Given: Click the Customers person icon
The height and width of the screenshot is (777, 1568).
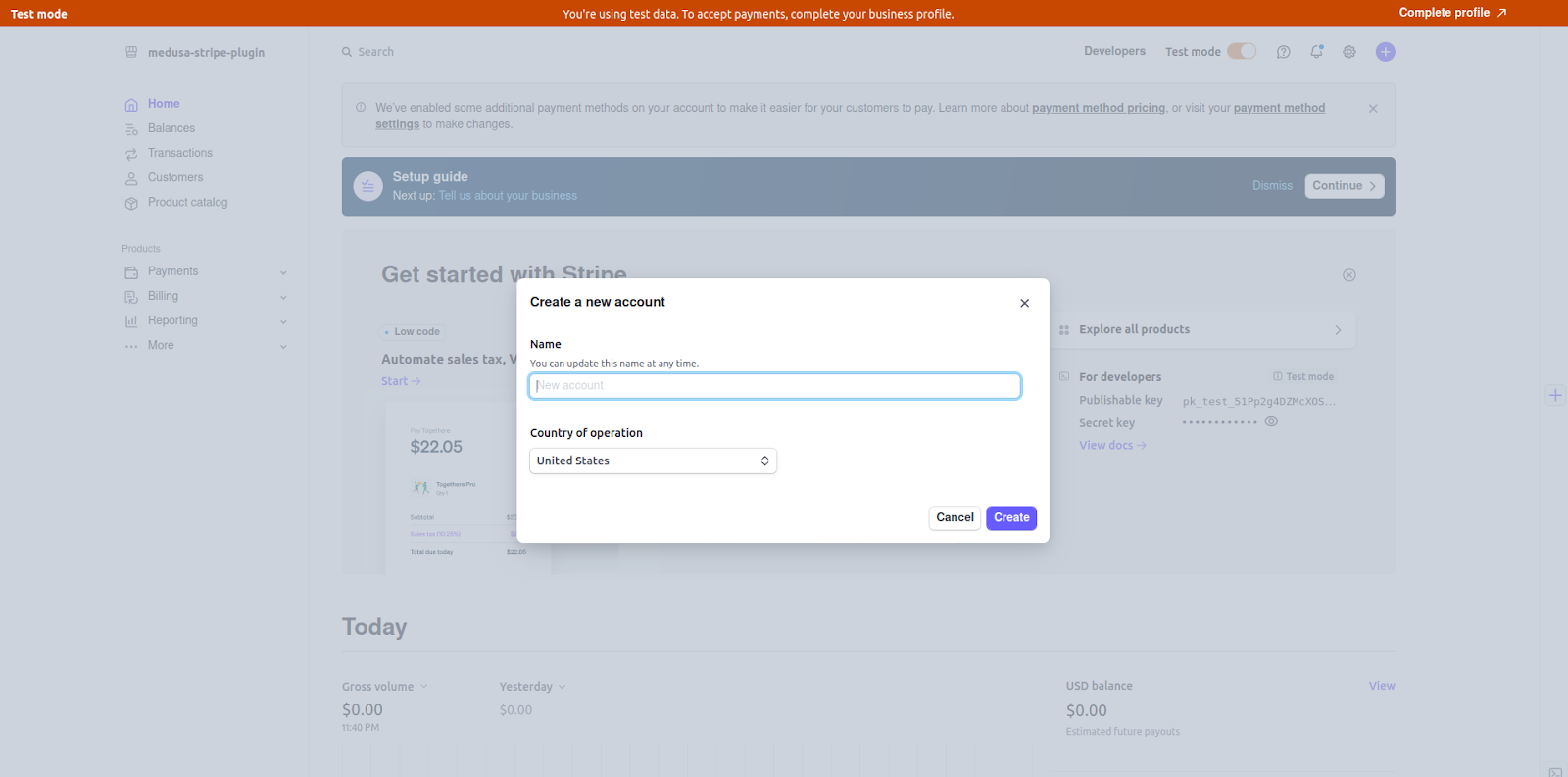Looking at the screenshot, I should click(x=131, y=178).
